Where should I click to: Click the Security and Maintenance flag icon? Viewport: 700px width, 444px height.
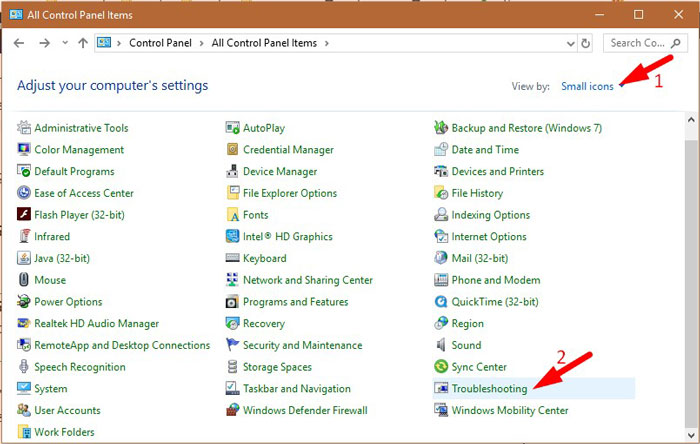pos(232,345)
